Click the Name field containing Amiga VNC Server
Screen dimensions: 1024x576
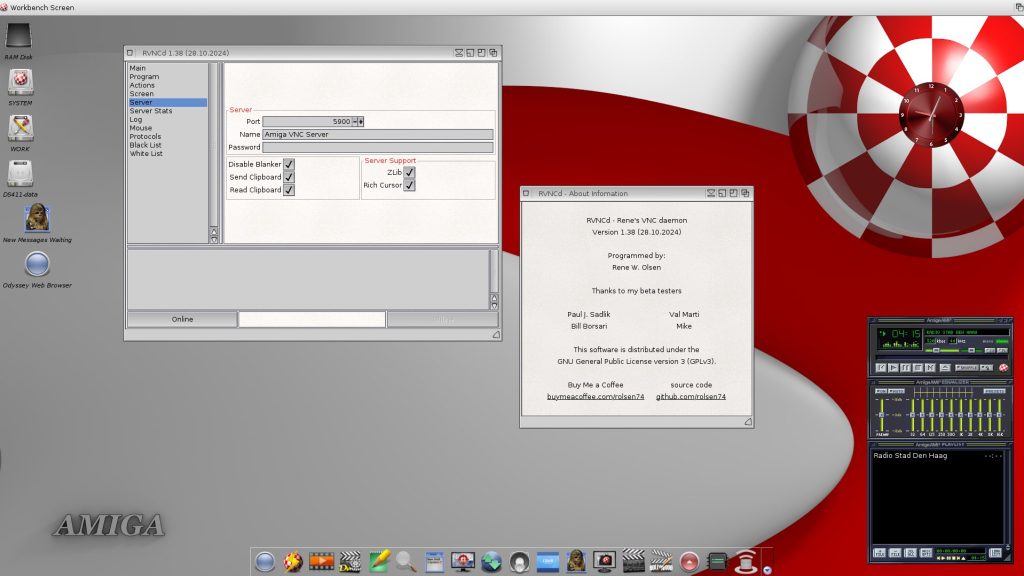click(x=377, y=135)
